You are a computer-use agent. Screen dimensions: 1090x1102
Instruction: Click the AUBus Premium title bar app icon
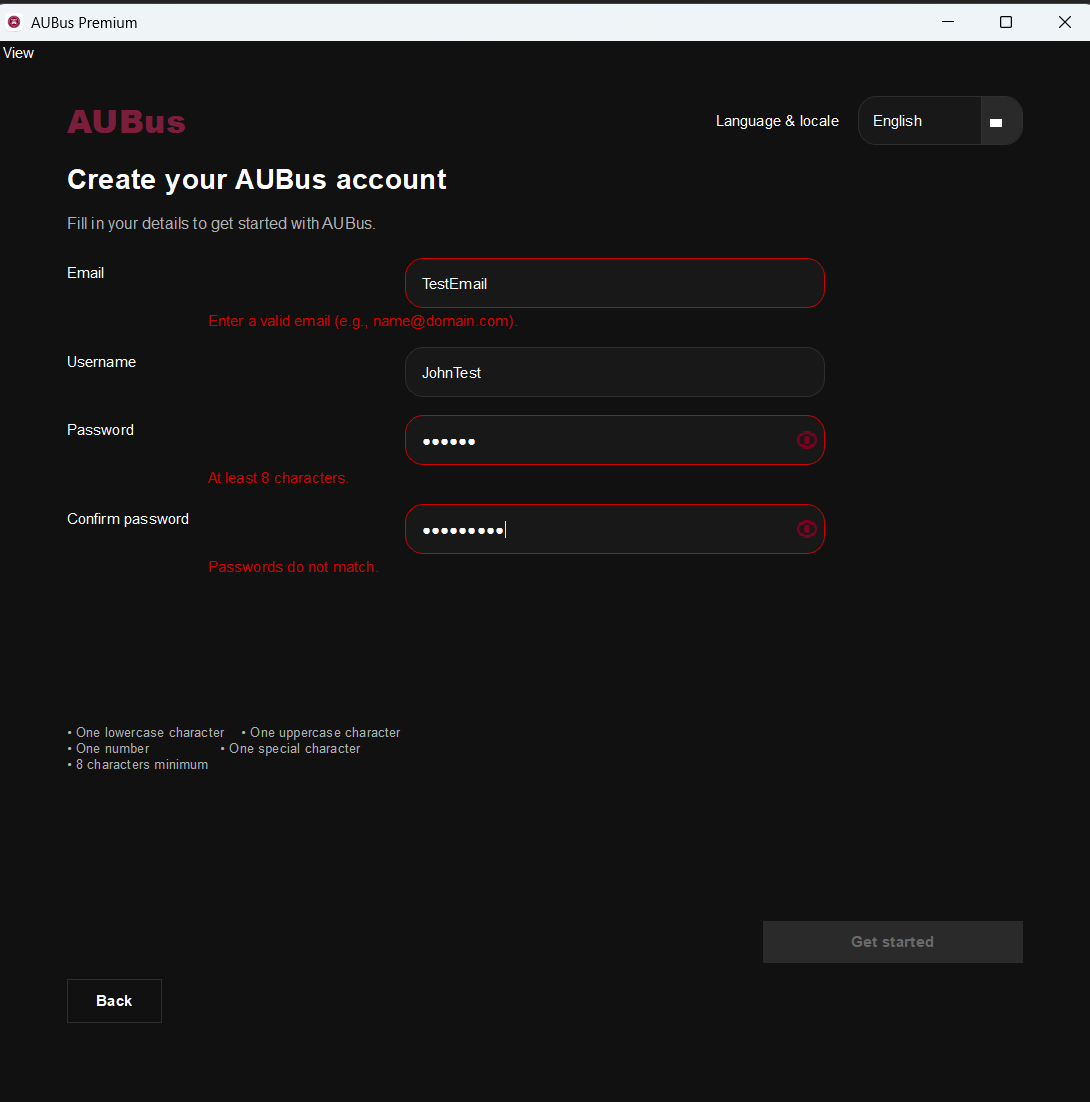pyautogui.click(x=13, y=22)
